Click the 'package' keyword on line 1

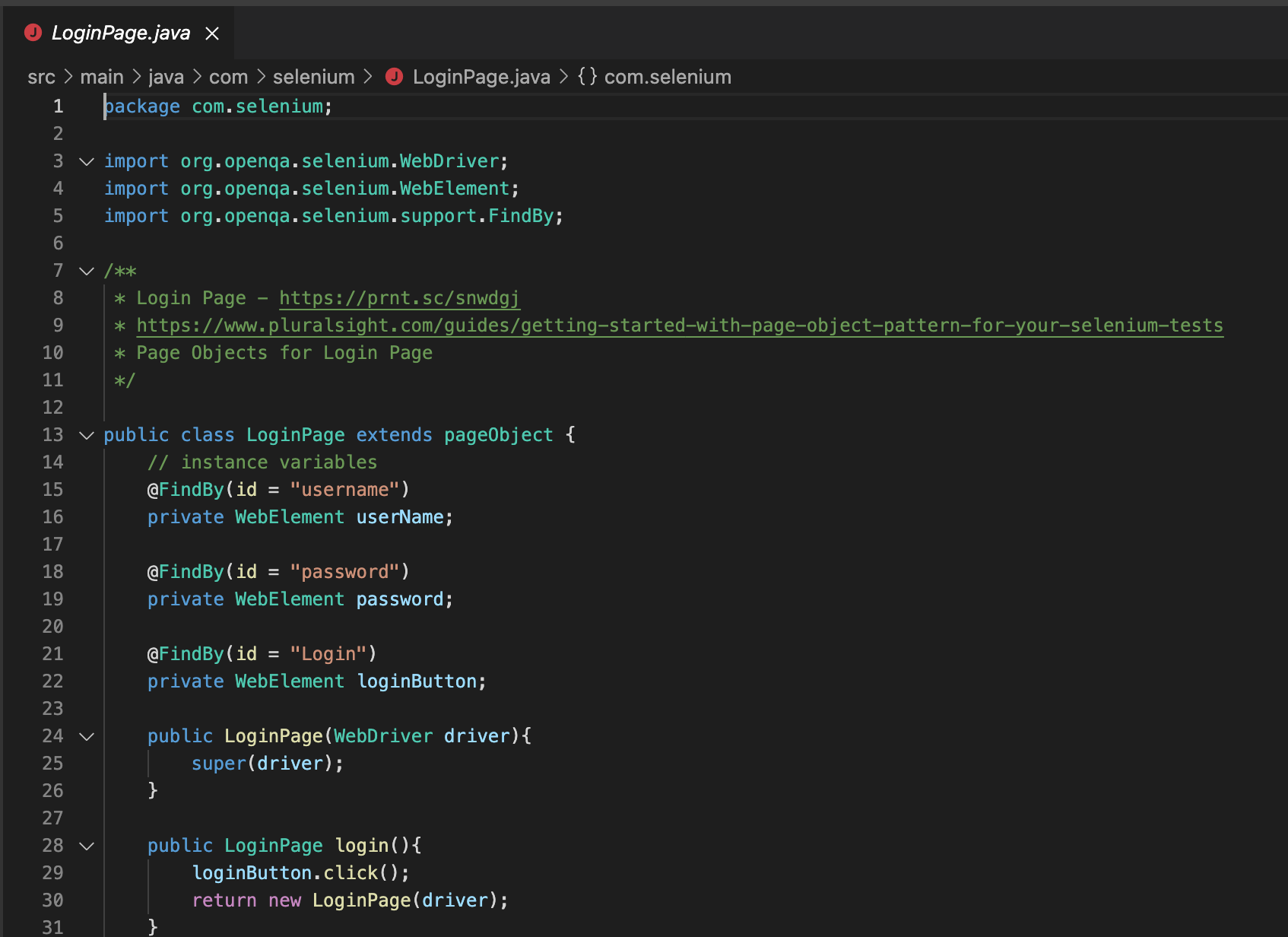(142, 106)
